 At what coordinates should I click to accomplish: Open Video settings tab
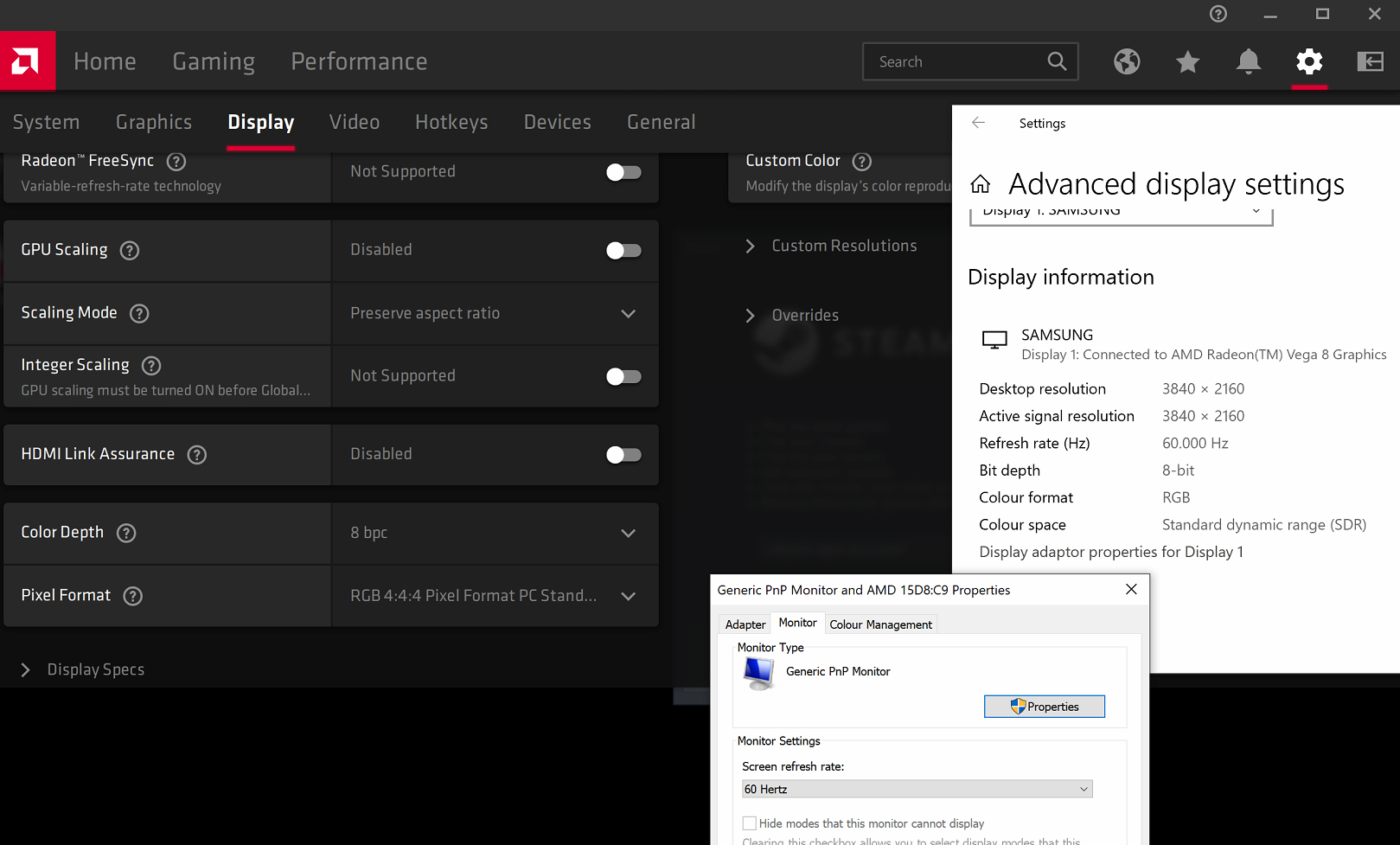[x=355, y=122]
